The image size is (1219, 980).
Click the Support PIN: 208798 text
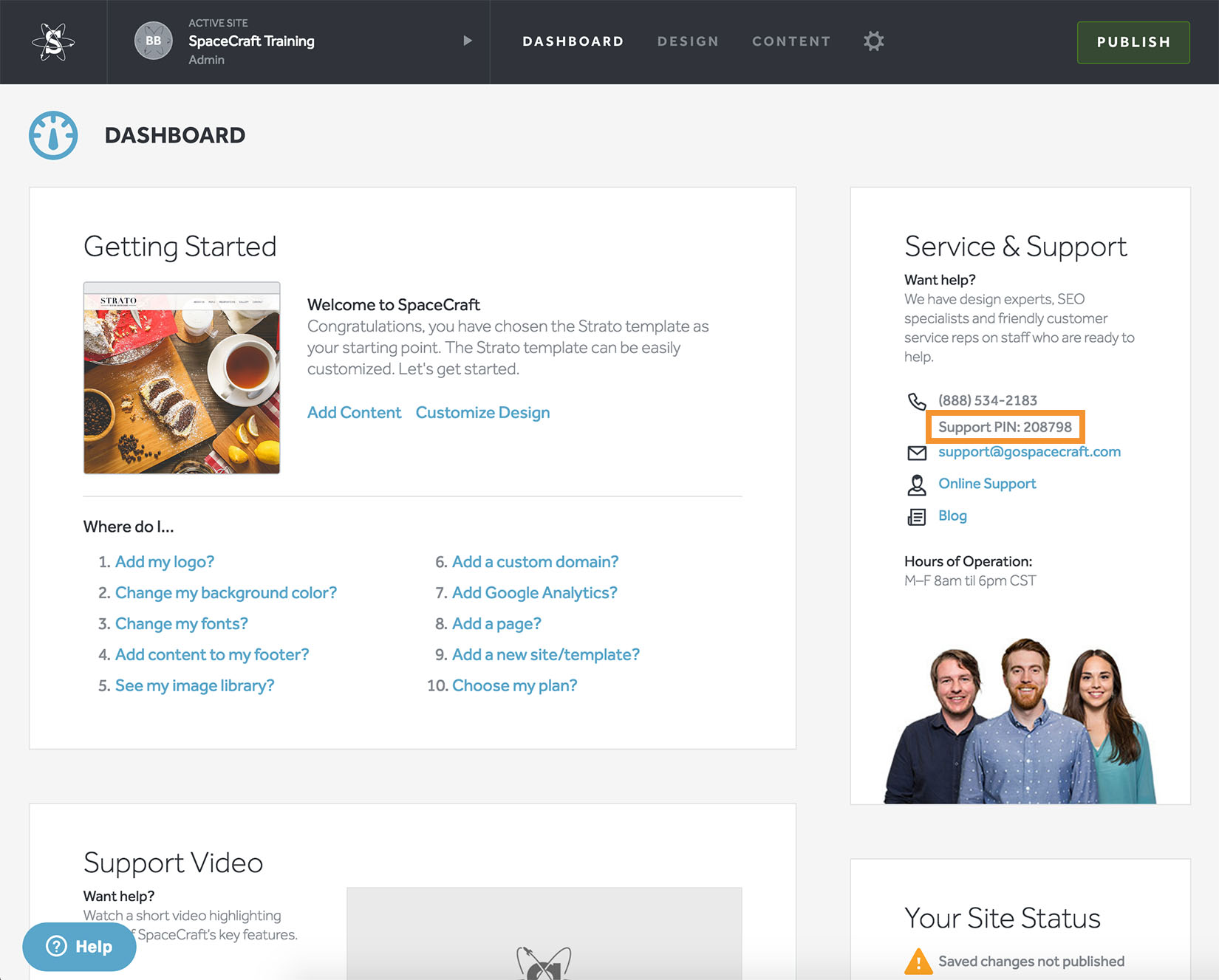(1005, 427)
